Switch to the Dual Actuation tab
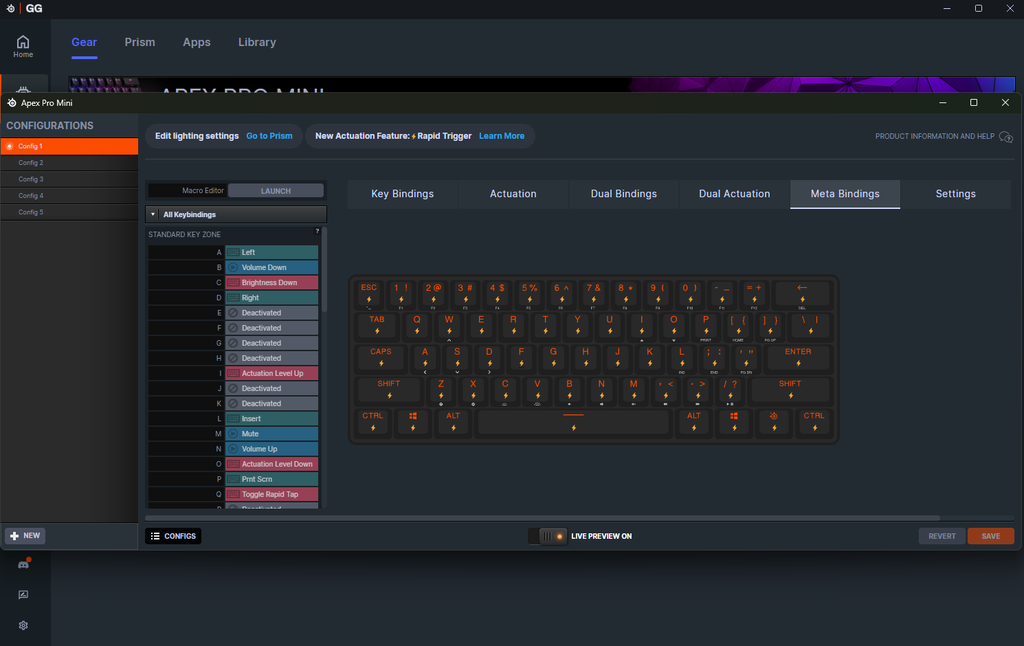Viewport: 1024px width, 646px height. 734,194
